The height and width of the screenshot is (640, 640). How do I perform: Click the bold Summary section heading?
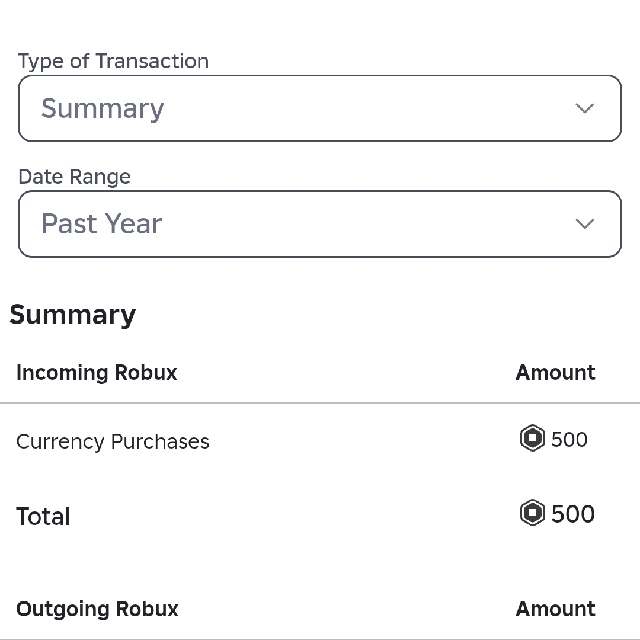tap(73, 315)
